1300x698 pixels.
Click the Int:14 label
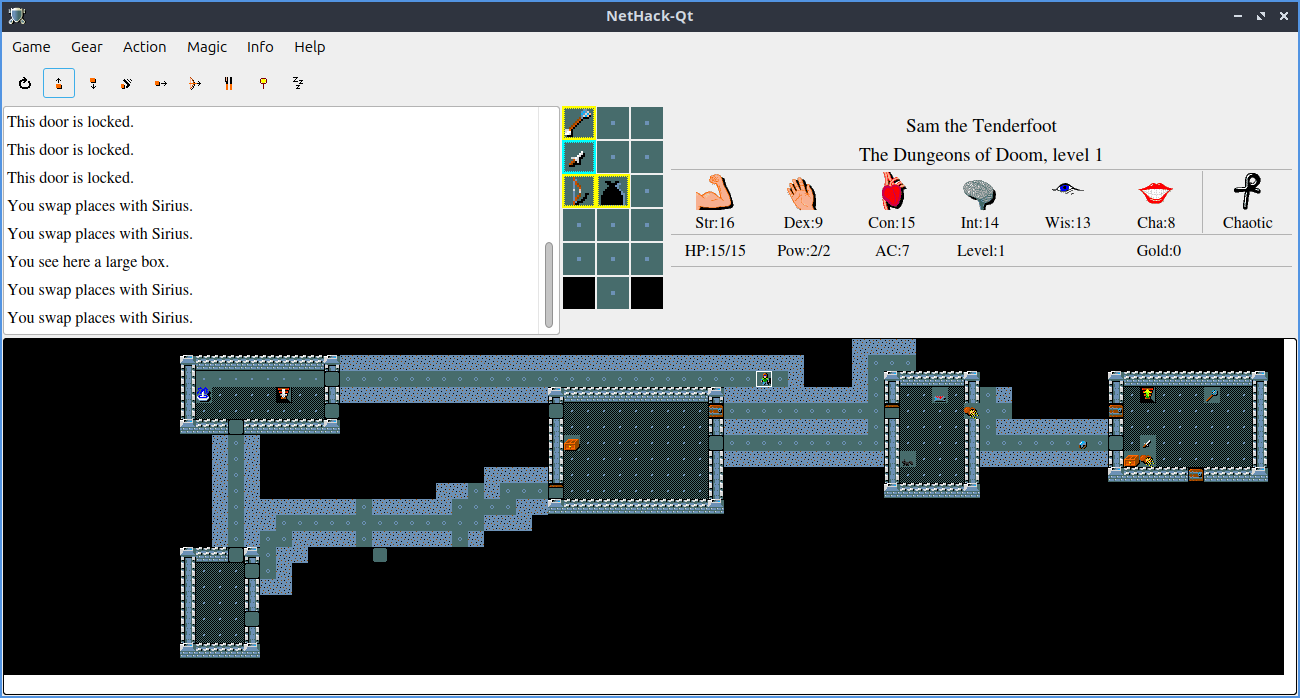coord(980,223)
